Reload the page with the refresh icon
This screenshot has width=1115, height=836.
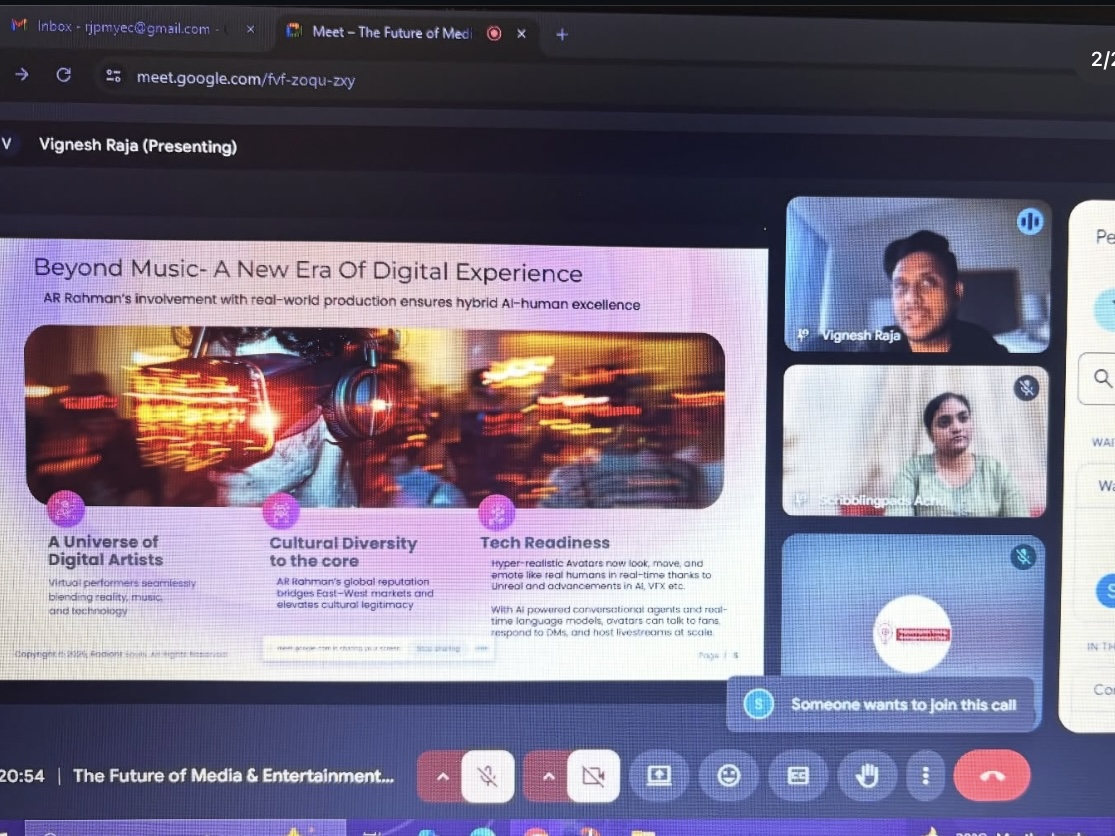63,75
